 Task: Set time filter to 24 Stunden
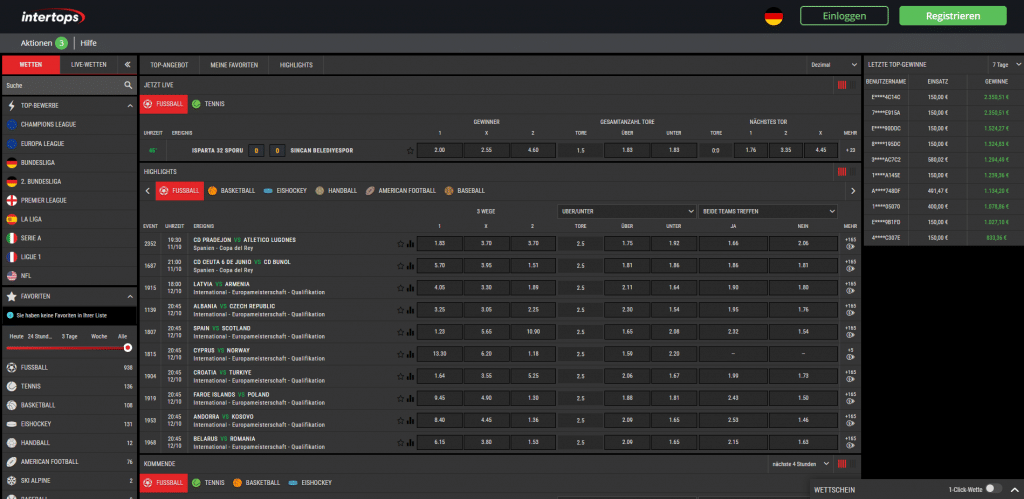(x=39, y=336)
